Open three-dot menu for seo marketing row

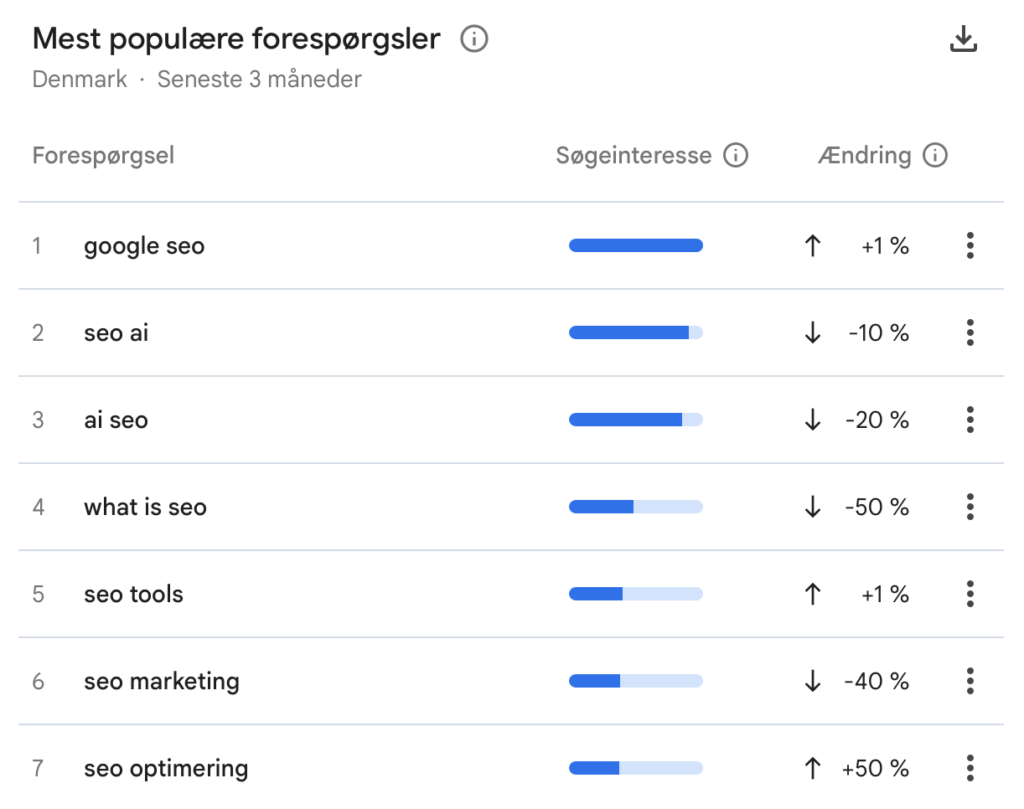click(x=970, y=681)
